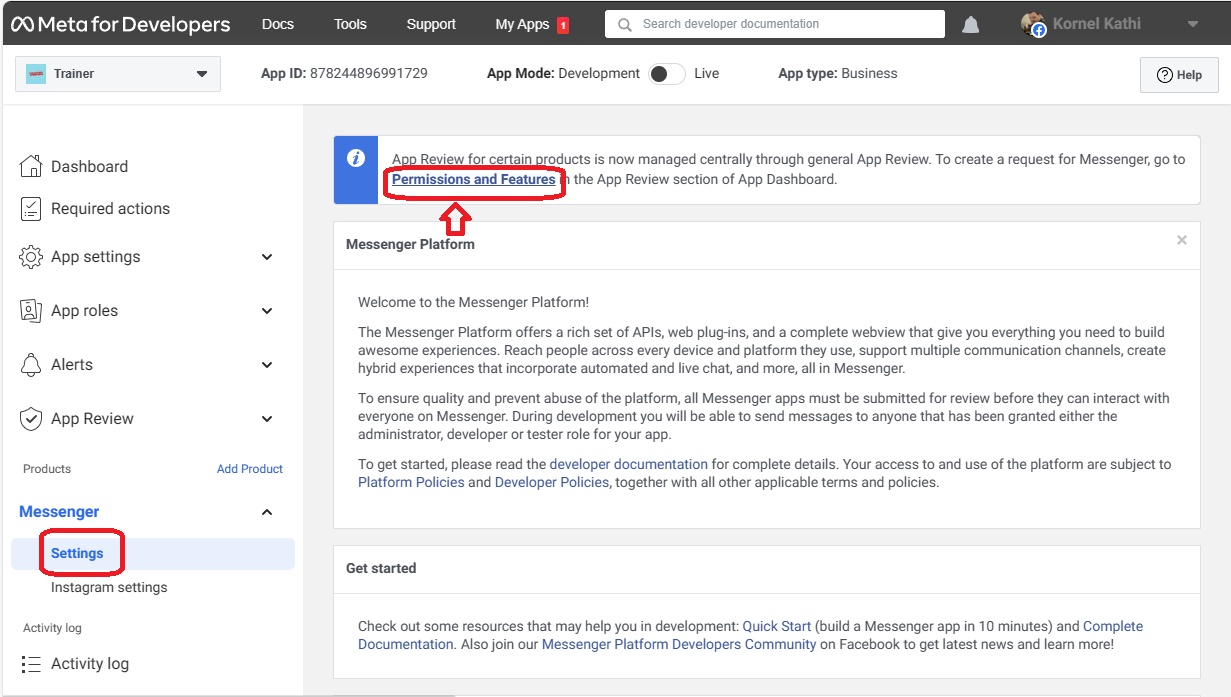1231x697 pixels.
Task: Click the Activity log list icon
Action: click(x=31, y=664)
